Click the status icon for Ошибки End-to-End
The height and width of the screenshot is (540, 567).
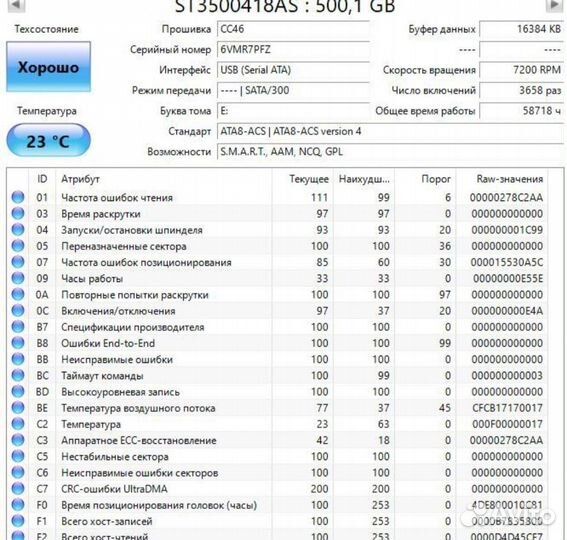point(18,343)
